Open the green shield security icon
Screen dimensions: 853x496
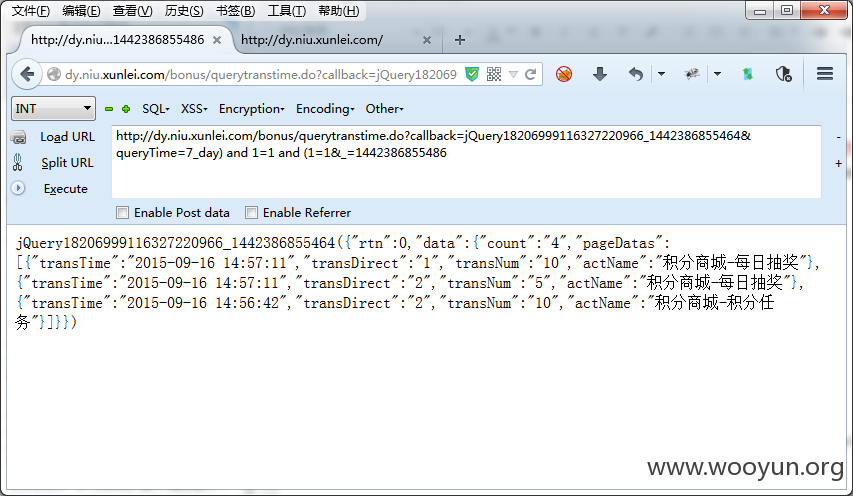click(x=472, y=74)
